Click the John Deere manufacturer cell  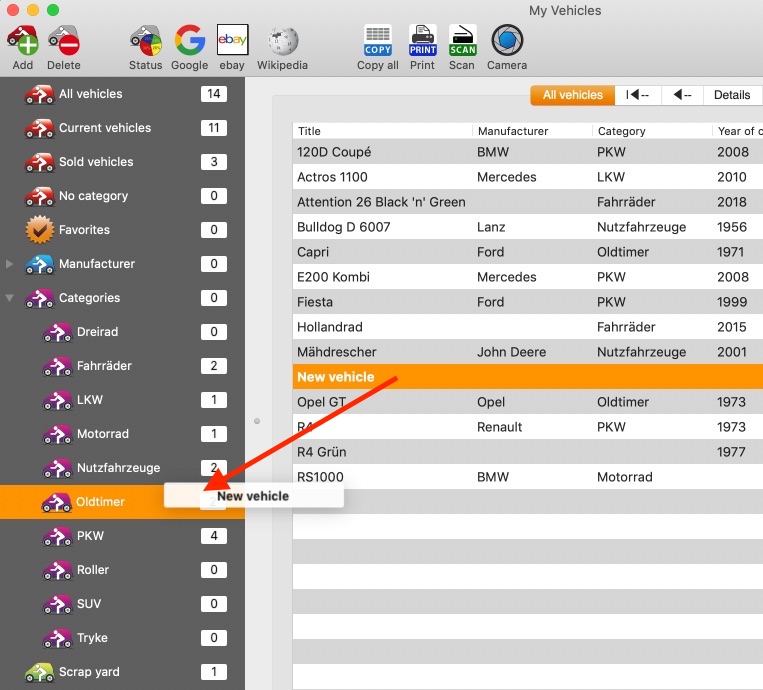(511, 352)
